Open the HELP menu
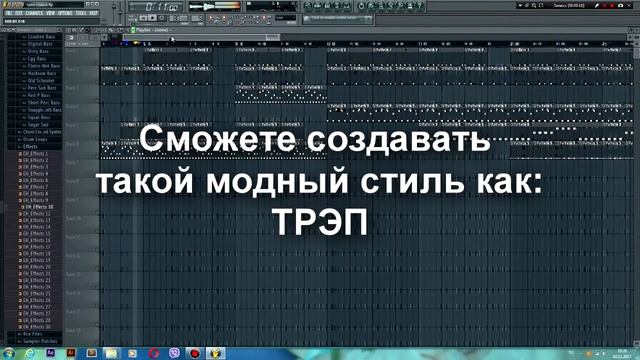 [93, 13]
